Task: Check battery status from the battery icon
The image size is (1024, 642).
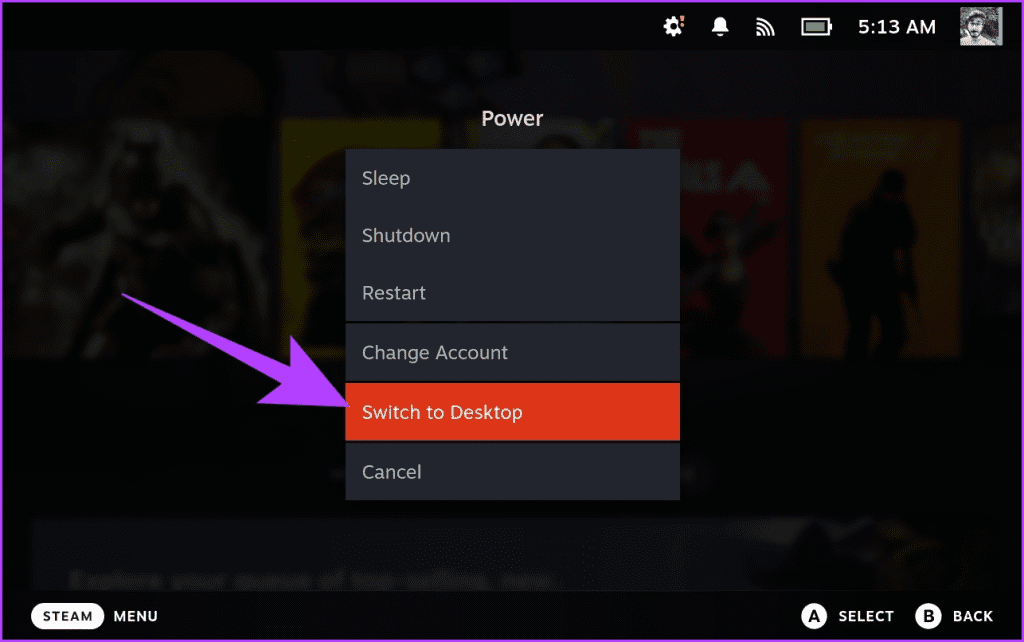Action: (816, 27)
